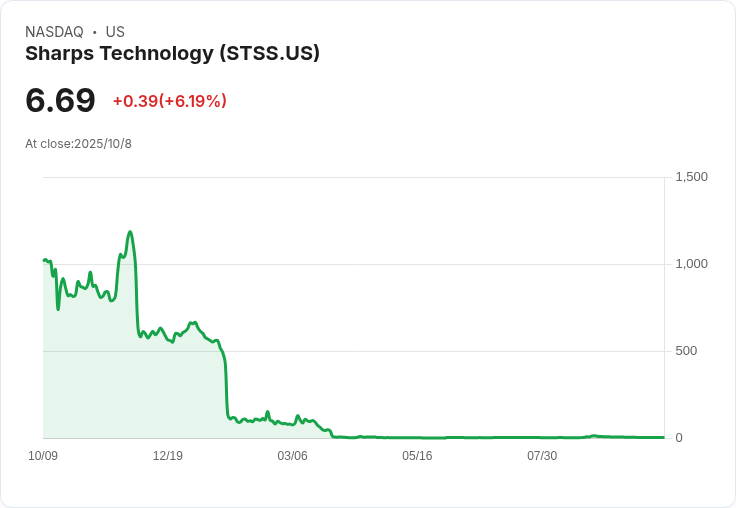Image resolution: width=736 pixels, height=508 pixels.
Task: Click the green shaded area under the line
Action: point(100,380)
